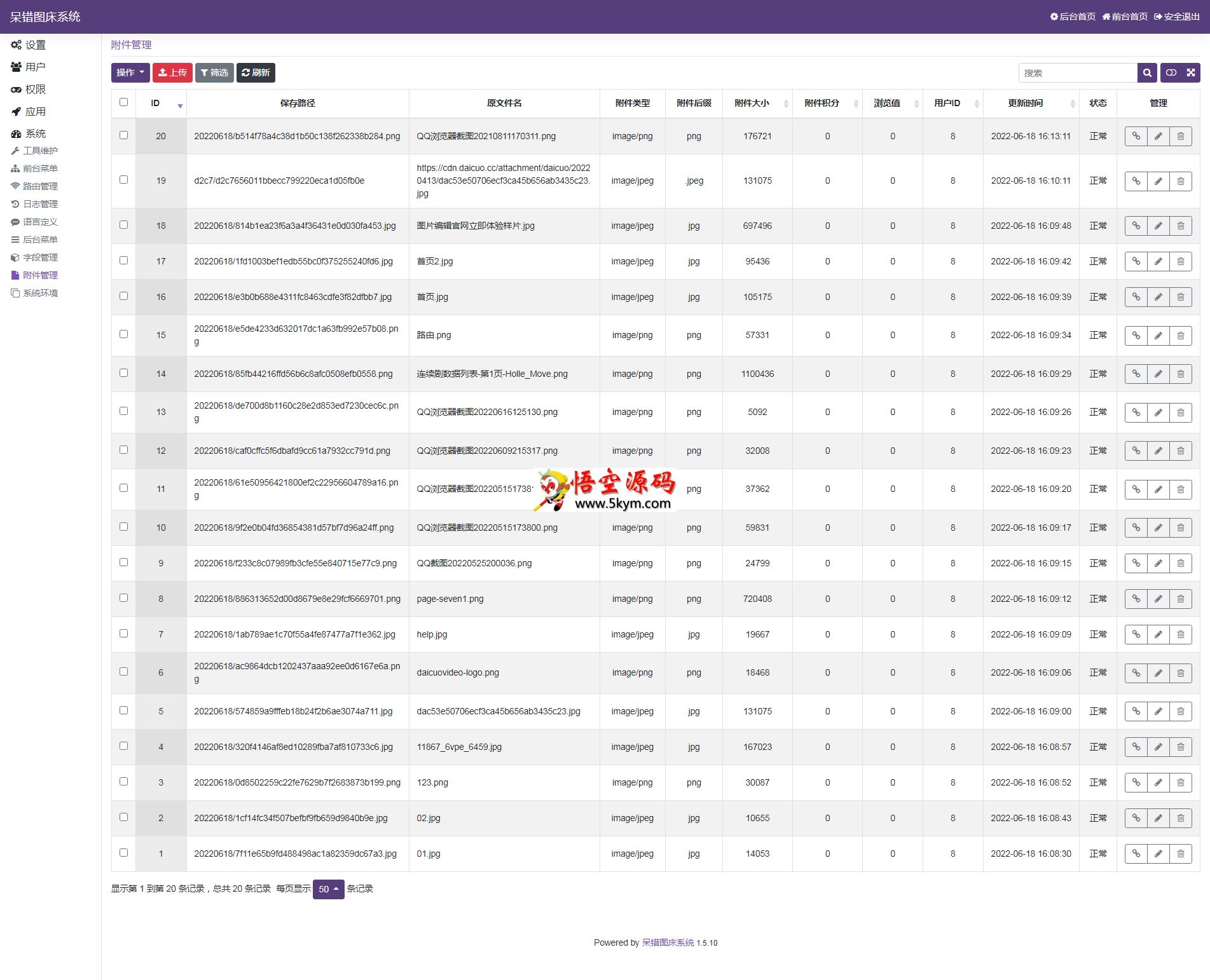Click the 搜索 search input field
Screen dimensions: 1210x980
[1078, 72]
